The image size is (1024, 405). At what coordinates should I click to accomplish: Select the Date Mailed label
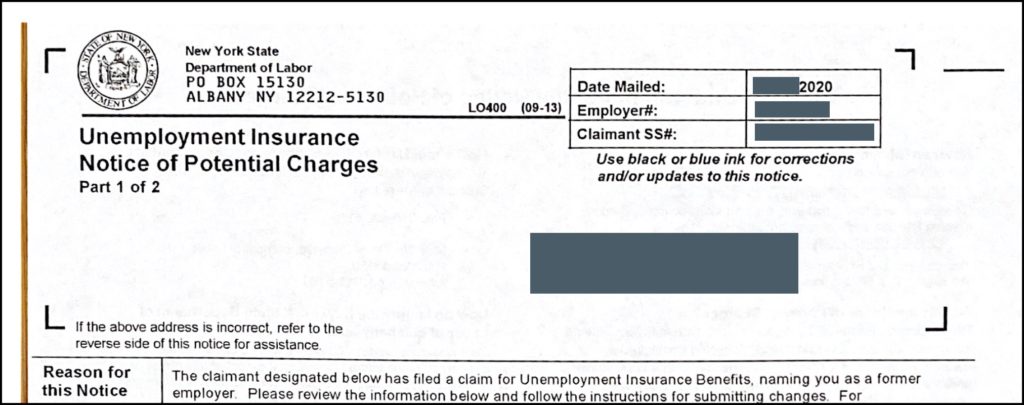[620, 86]
